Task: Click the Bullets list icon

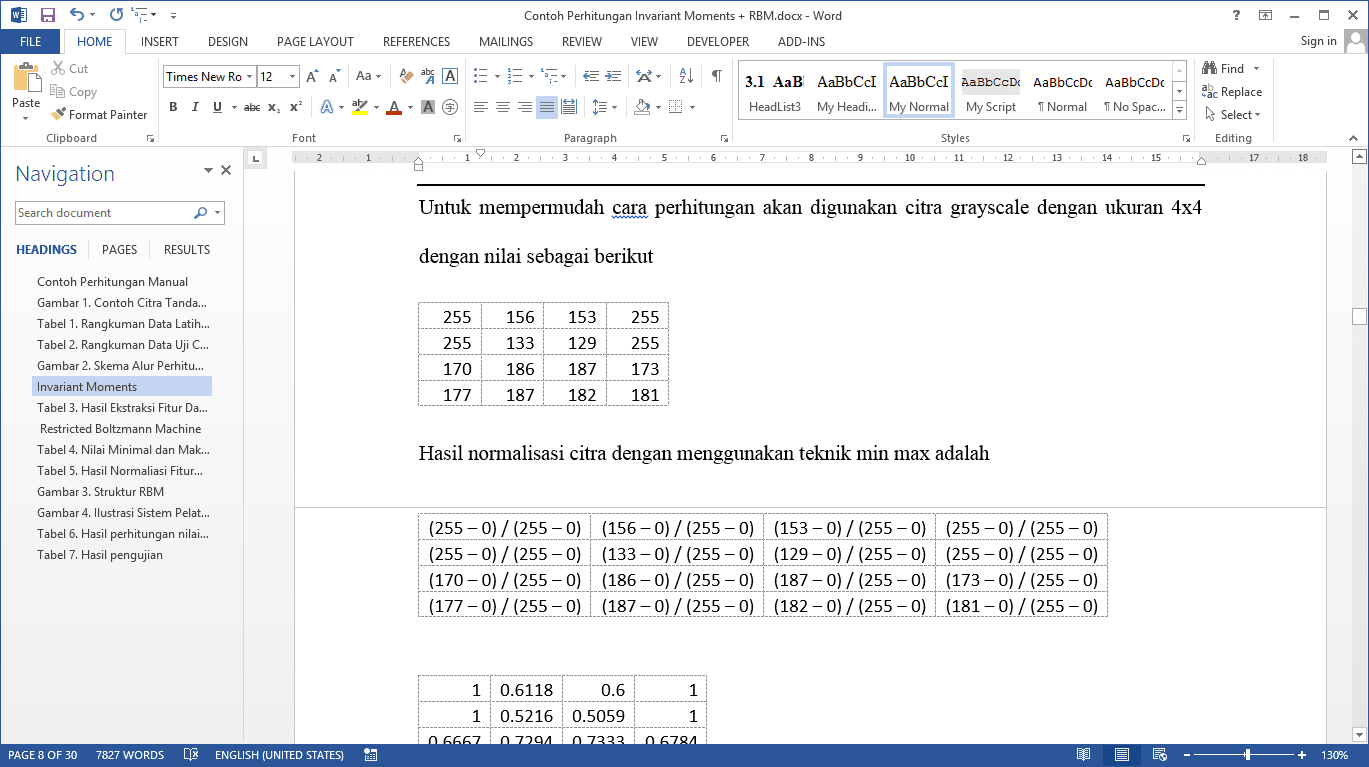Action: pyautogui.click(x=481, y=76)
